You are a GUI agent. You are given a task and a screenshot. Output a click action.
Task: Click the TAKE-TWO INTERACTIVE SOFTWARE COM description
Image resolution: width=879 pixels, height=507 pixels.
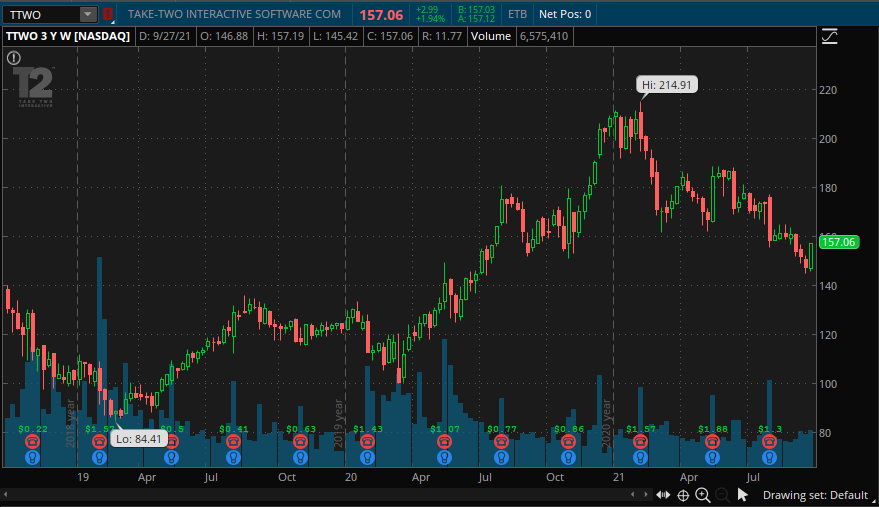point(234,14)
